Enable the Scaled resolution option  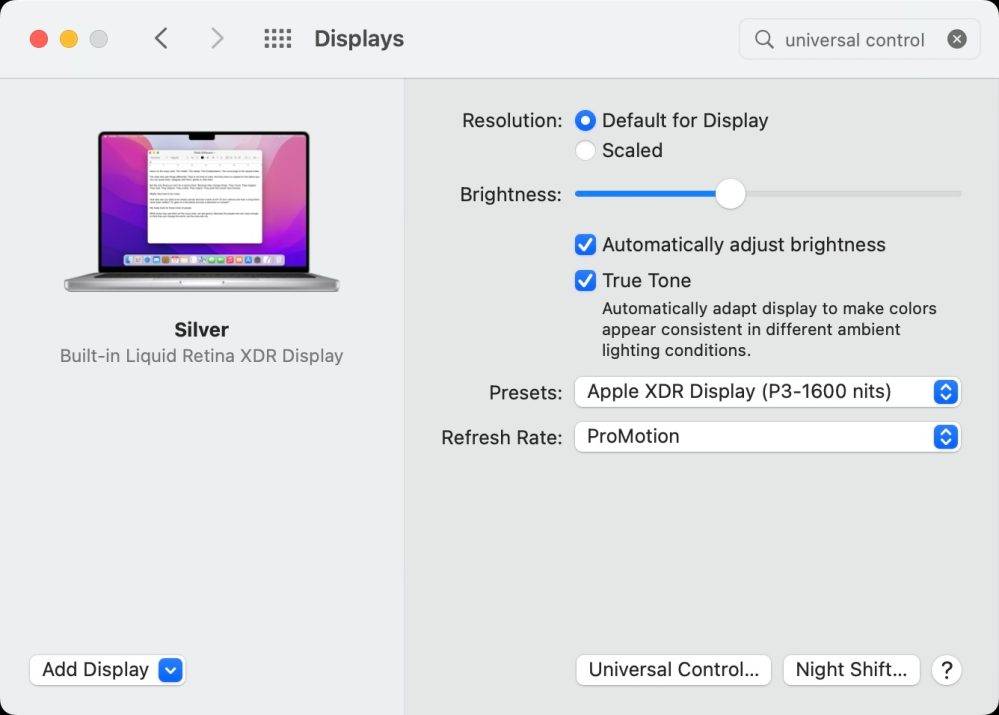pyautogui.click(x=585, y=150)
